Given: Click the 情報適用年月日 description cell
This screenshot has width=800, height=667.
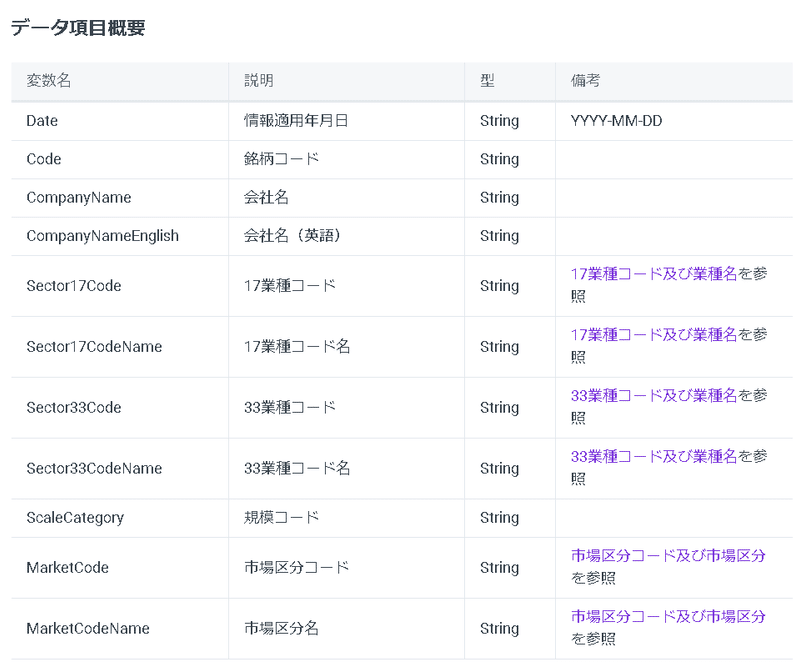Looking at the screenshot, I should pos(287,120).
